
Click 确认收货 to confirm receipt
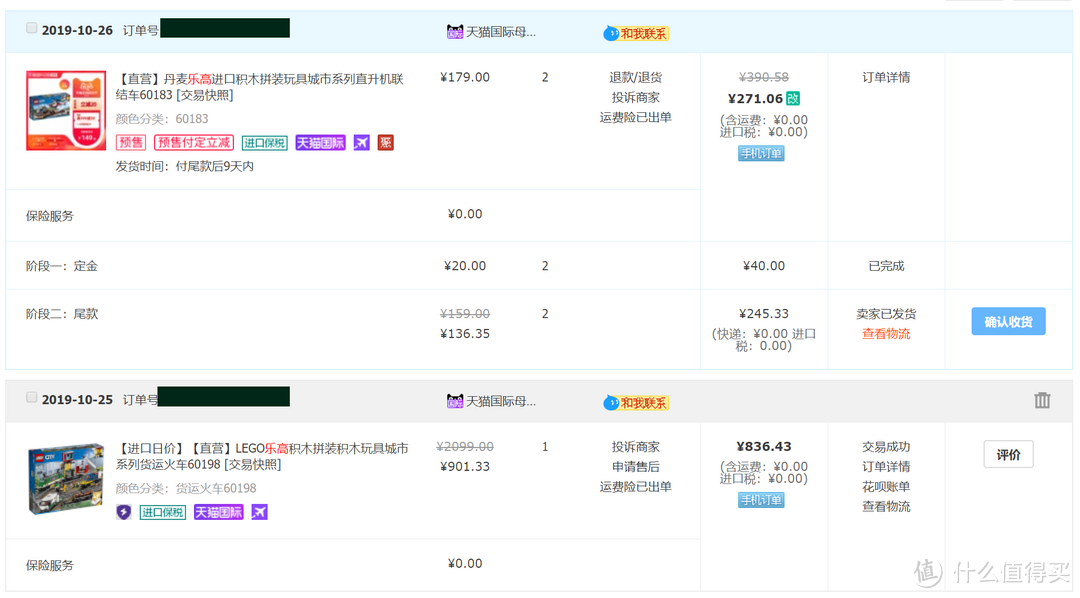[x=1008, y=321]
